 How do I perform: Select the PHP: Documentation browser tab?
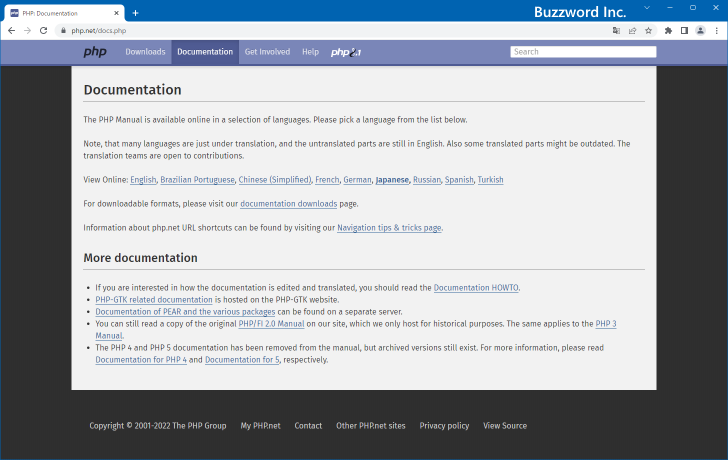coord(64,13)
